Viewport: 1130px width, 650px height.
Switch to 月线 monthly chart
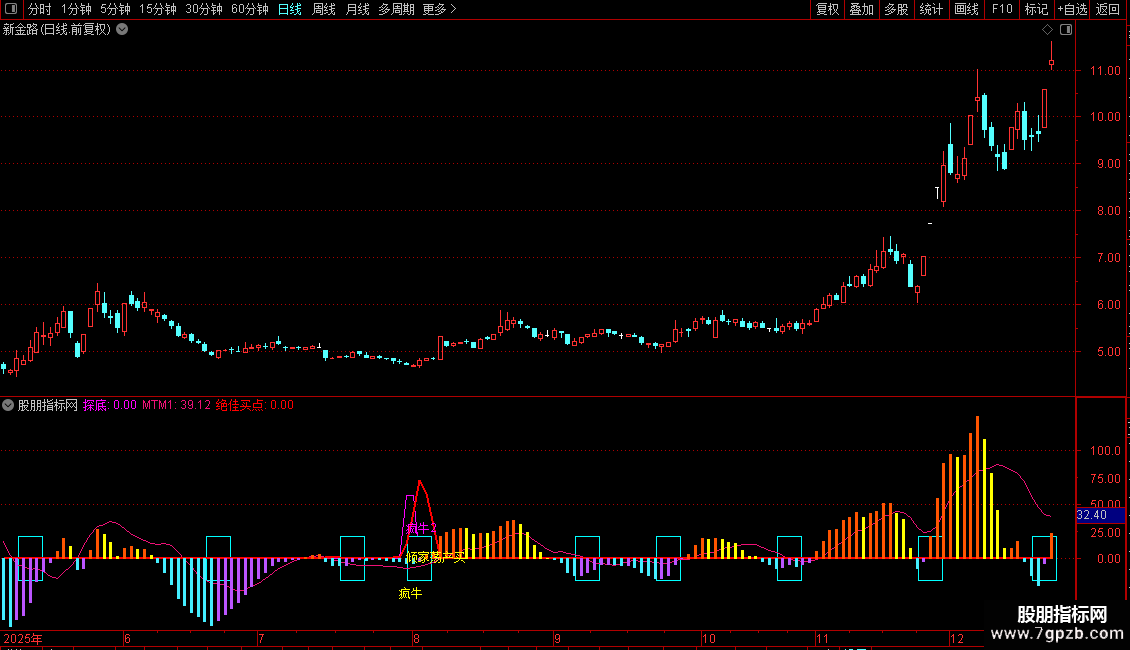(357, 9)
